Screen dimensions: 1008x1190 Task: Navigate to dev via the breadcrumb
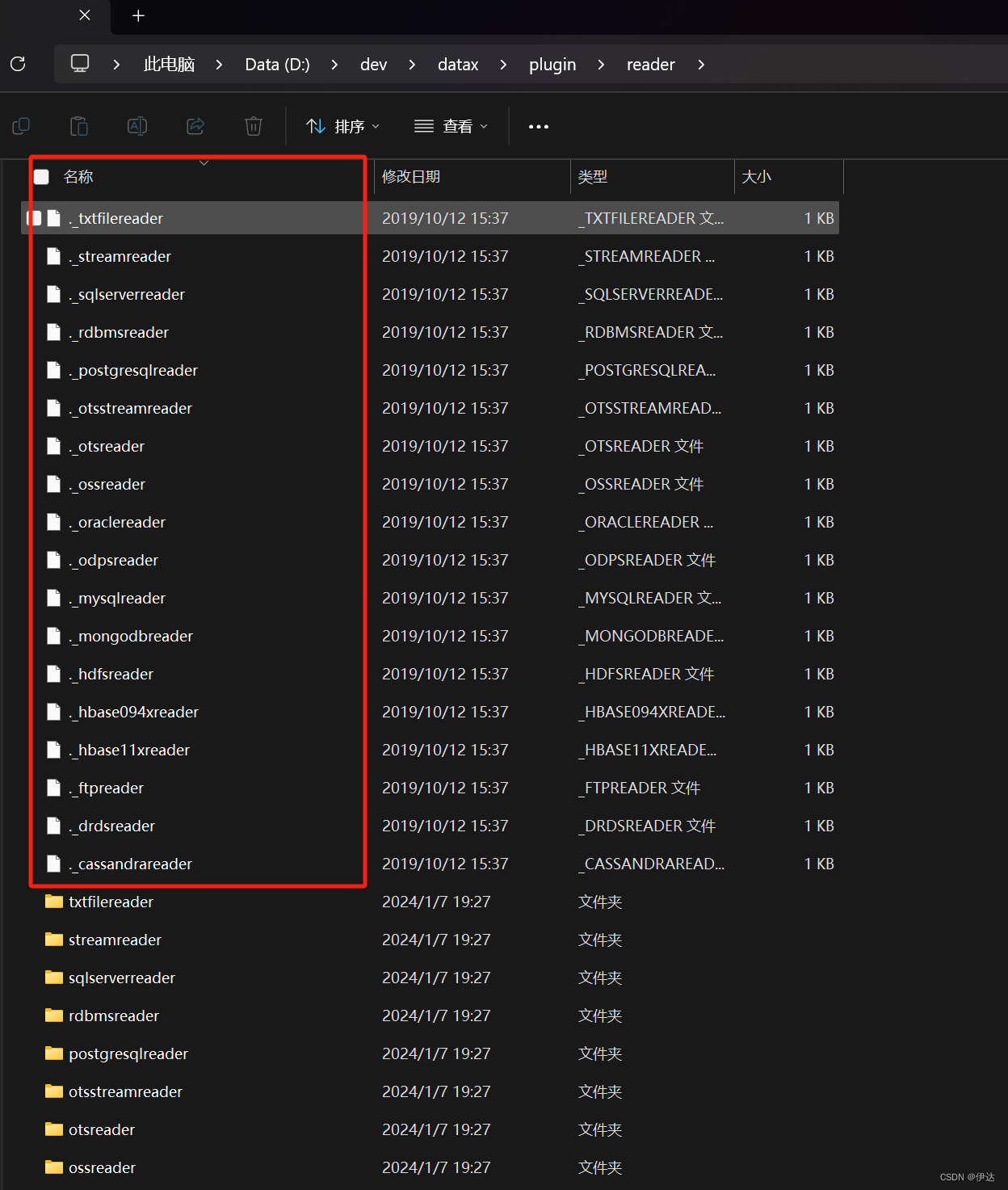pos(372,64)
